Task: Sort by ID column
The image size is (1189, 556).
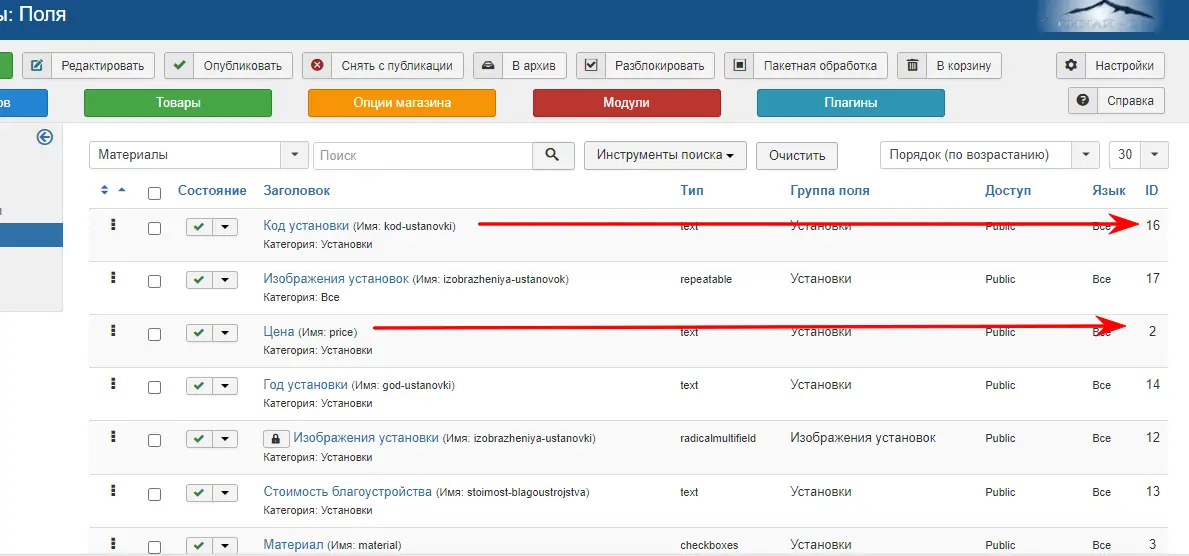Action: (1151, 190)
